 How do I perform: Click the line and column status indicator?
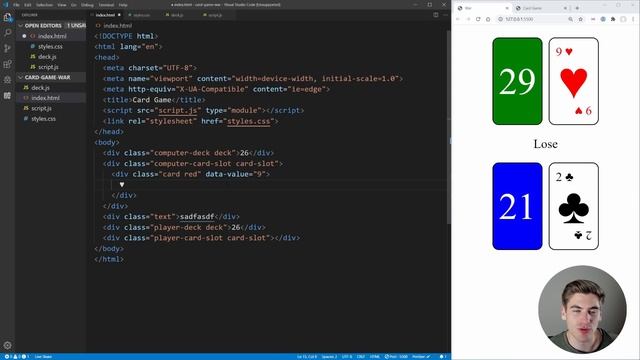tap(307, 357)
